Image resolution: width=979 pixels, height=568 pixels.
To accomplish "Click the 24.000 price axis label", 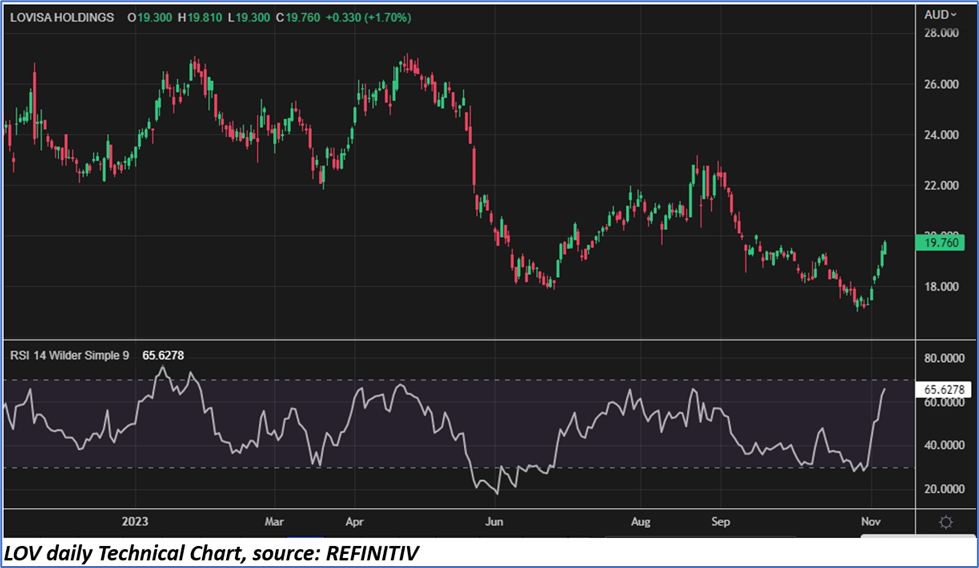I will click(x=941, y=135).
